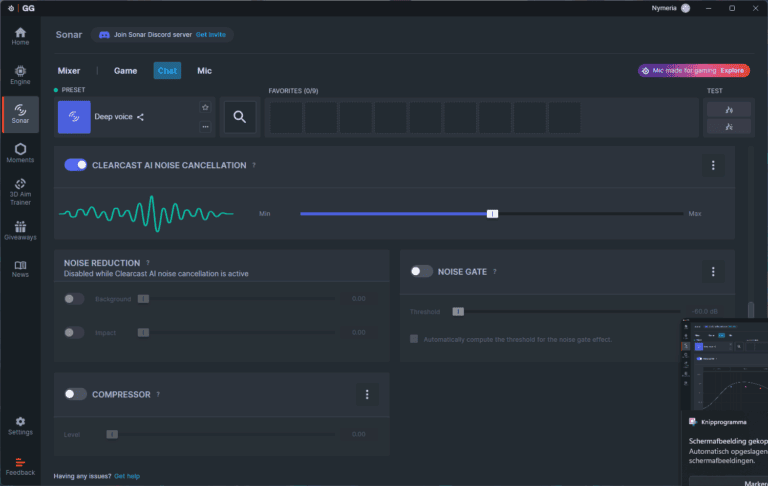Open Moments from the sidebar
This screenshot has height=486, width=768.
(x=20, y=152)
